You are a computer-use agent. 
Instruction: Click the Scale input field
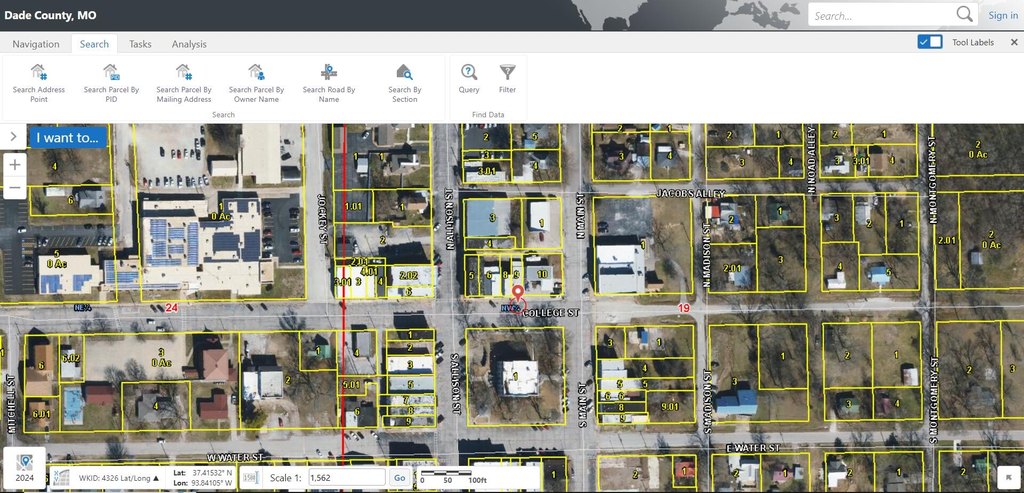(x=345, y=478)
